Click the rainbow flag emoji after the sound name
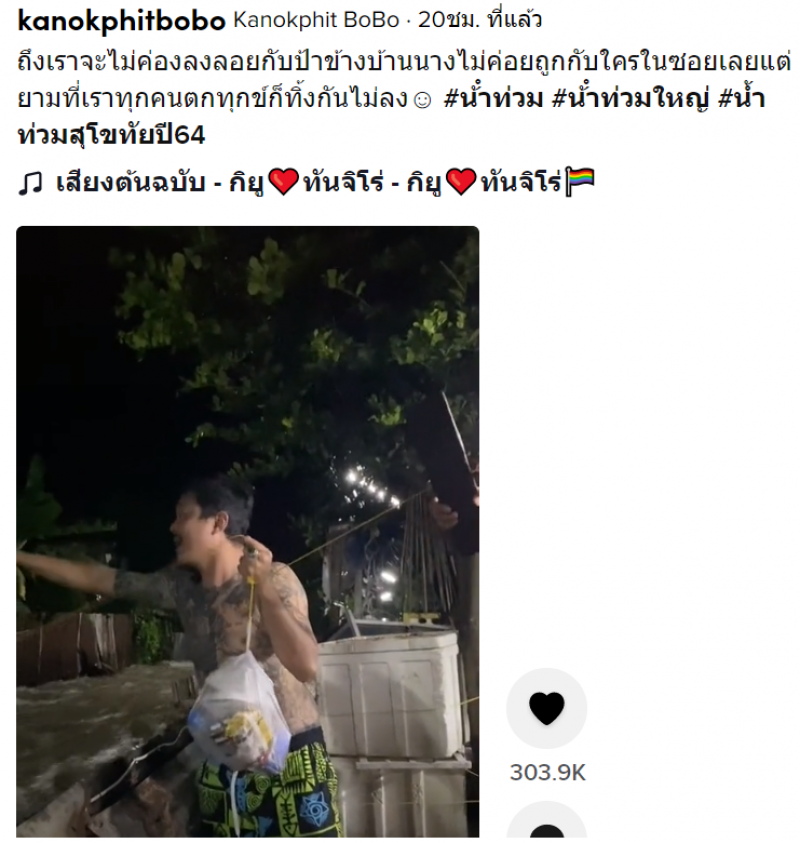The image size is (800, 843). 580,182
